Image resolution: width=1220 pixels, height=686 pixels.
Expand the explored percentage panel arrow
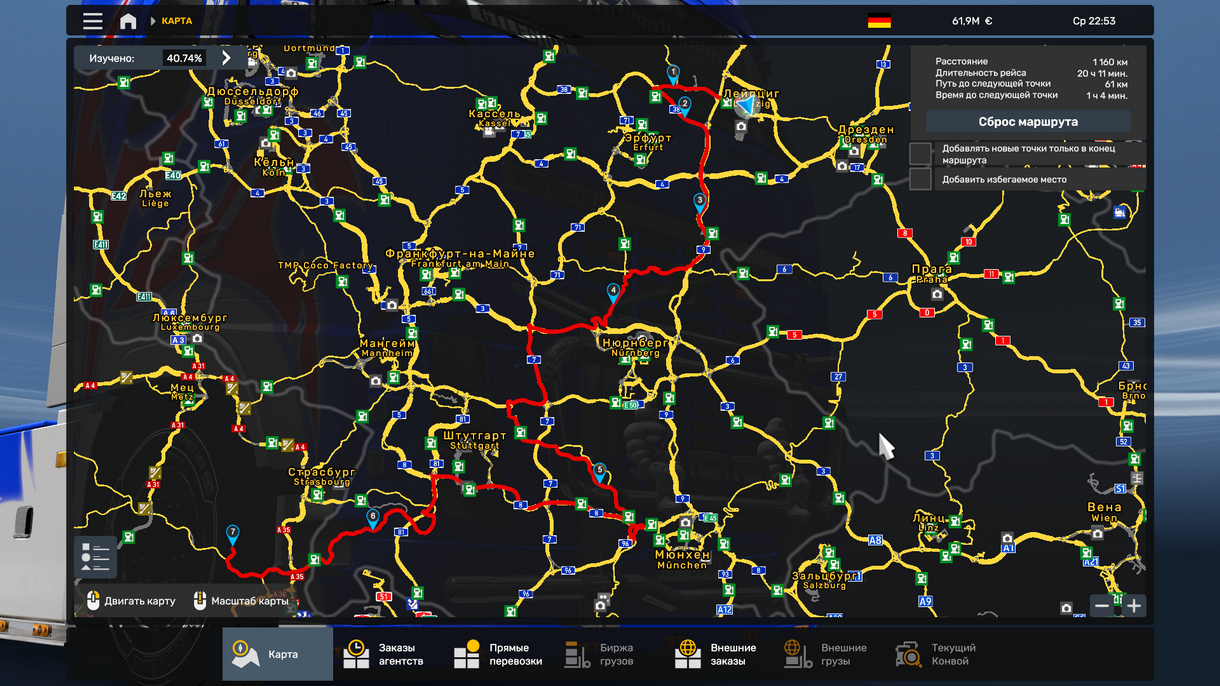226,58
